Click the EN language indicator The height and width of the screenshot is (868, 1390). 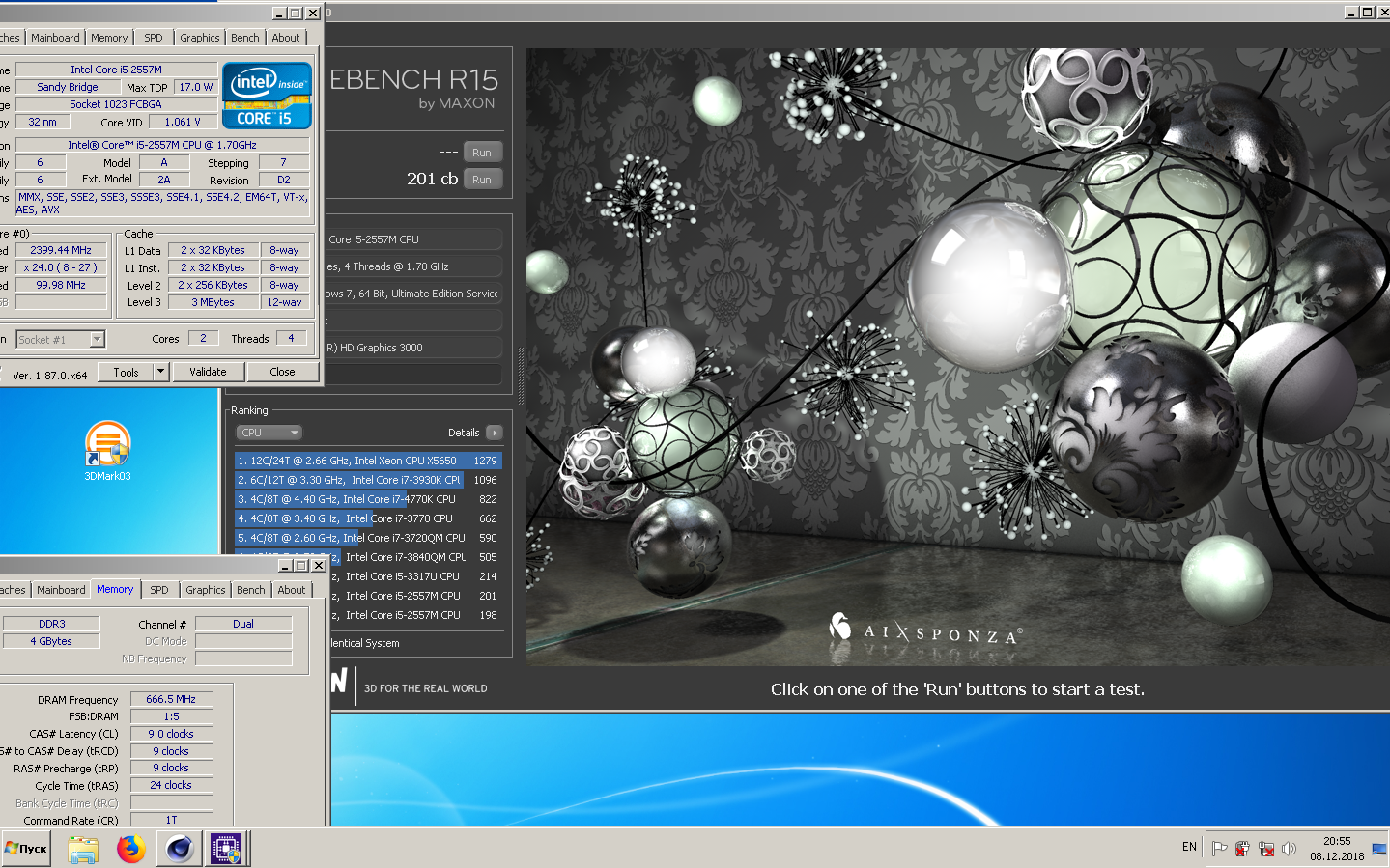coord(1189,847)
